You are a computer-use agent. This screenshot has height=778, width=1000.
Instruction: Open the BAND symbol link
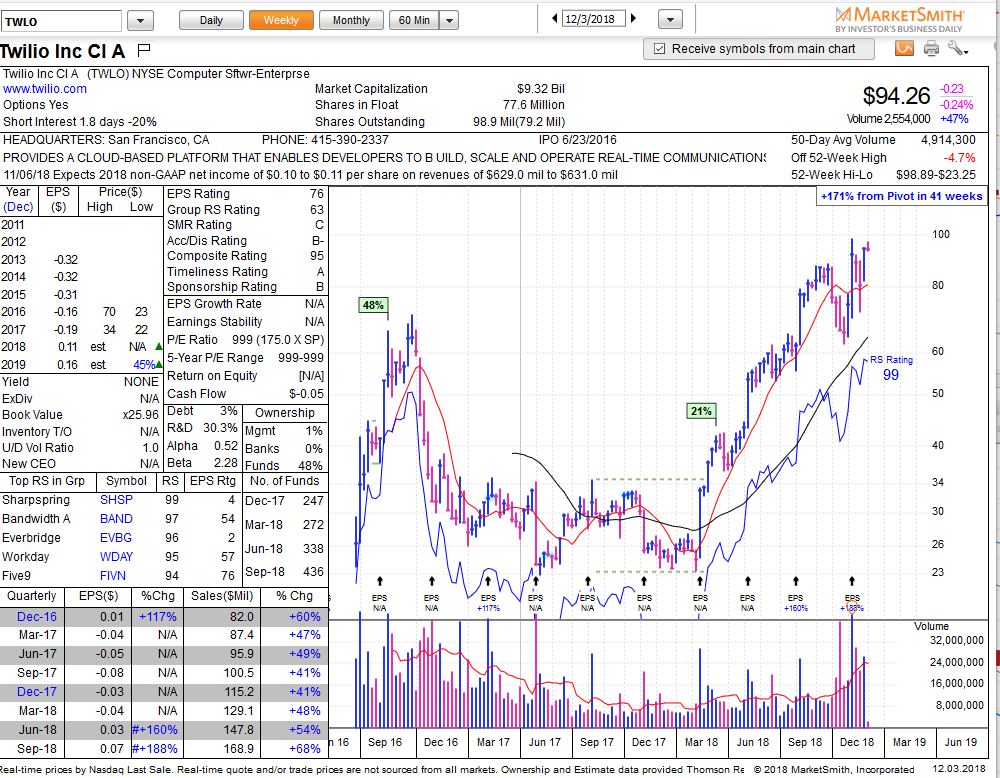(x=116, y=519)
